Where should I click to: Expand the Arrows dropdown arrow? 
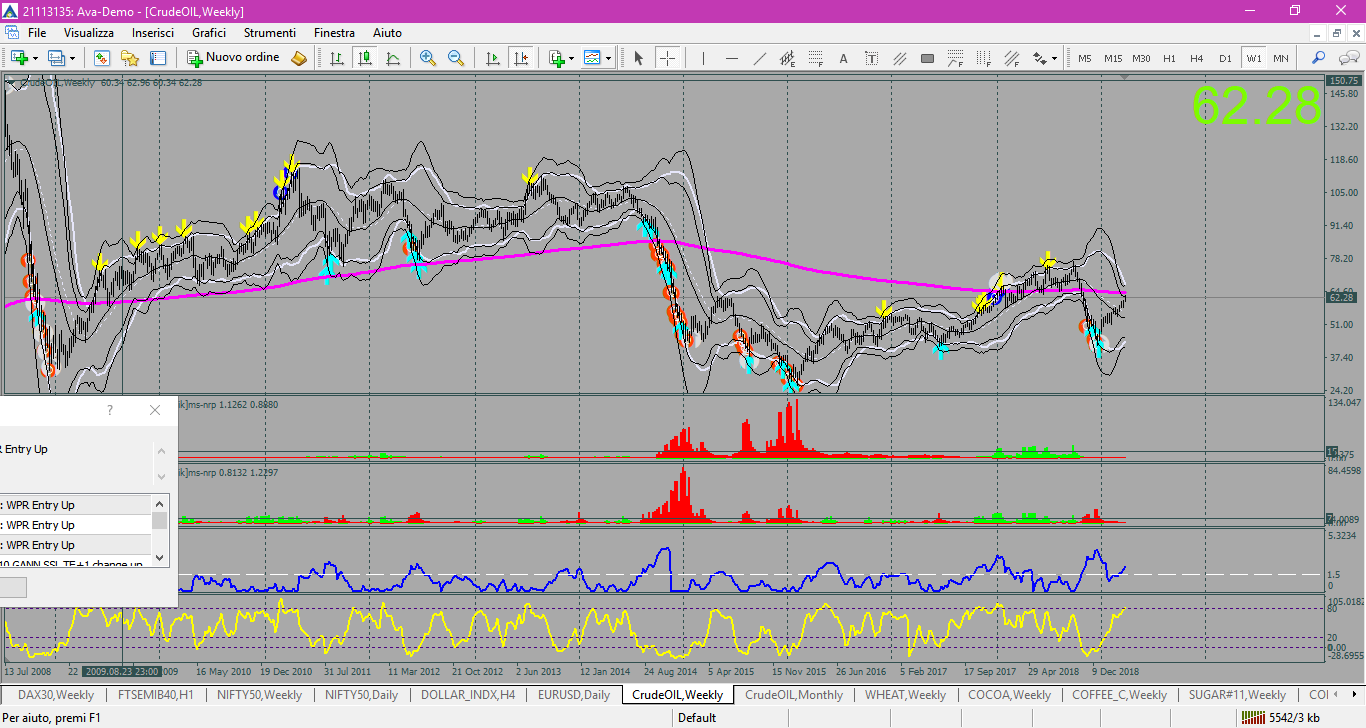tap(1054, 58)
